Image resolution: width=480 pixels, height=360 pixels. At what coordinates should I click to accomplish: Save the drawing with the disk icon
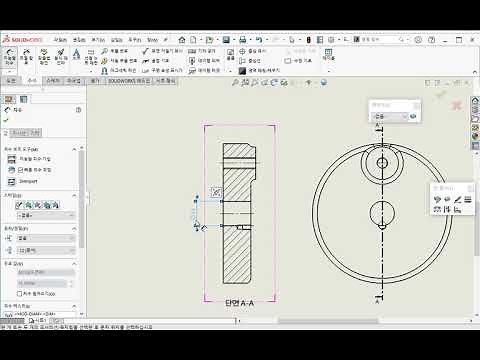coord(226,40)
